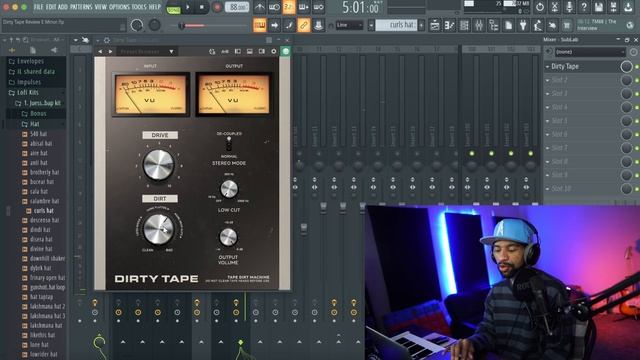The height and width of the screenshot is (360, 640).
Task: Click the red Record button
Action: (x=217, y=7)
